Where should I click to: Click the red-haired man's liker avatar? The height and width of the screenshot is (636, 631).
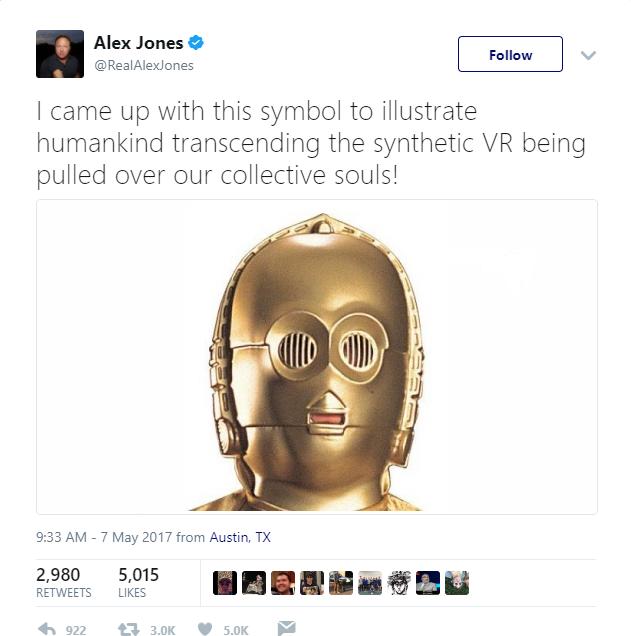click(x=283, y=583)
